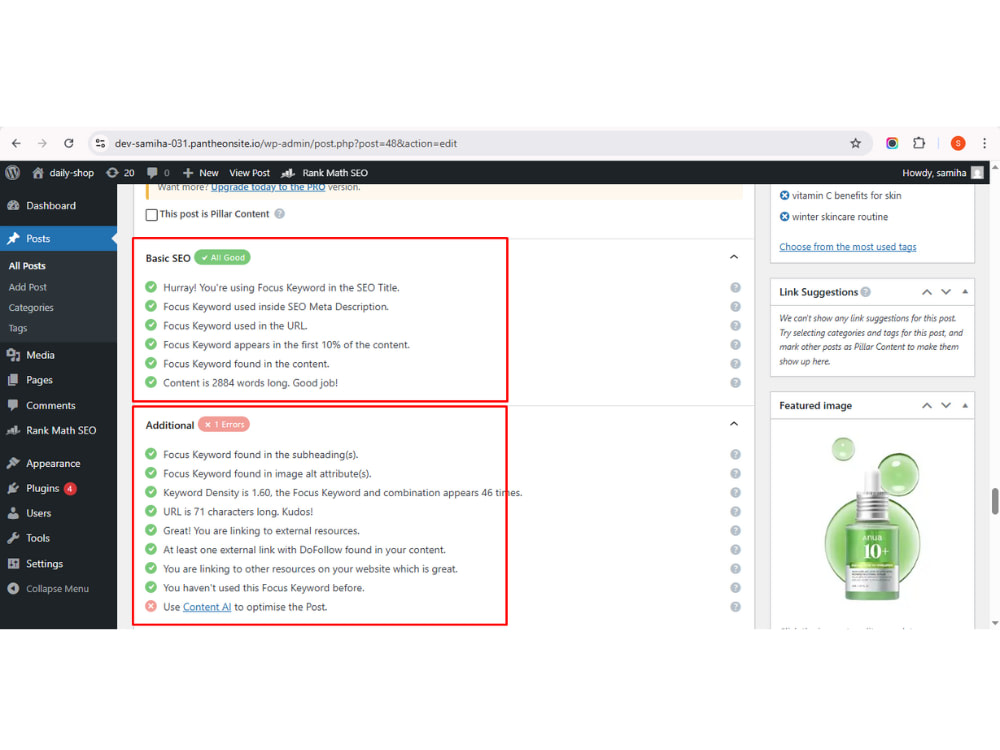Move Featured image panel up
This screenshot has width=1000, height=750.
point(927,406)
